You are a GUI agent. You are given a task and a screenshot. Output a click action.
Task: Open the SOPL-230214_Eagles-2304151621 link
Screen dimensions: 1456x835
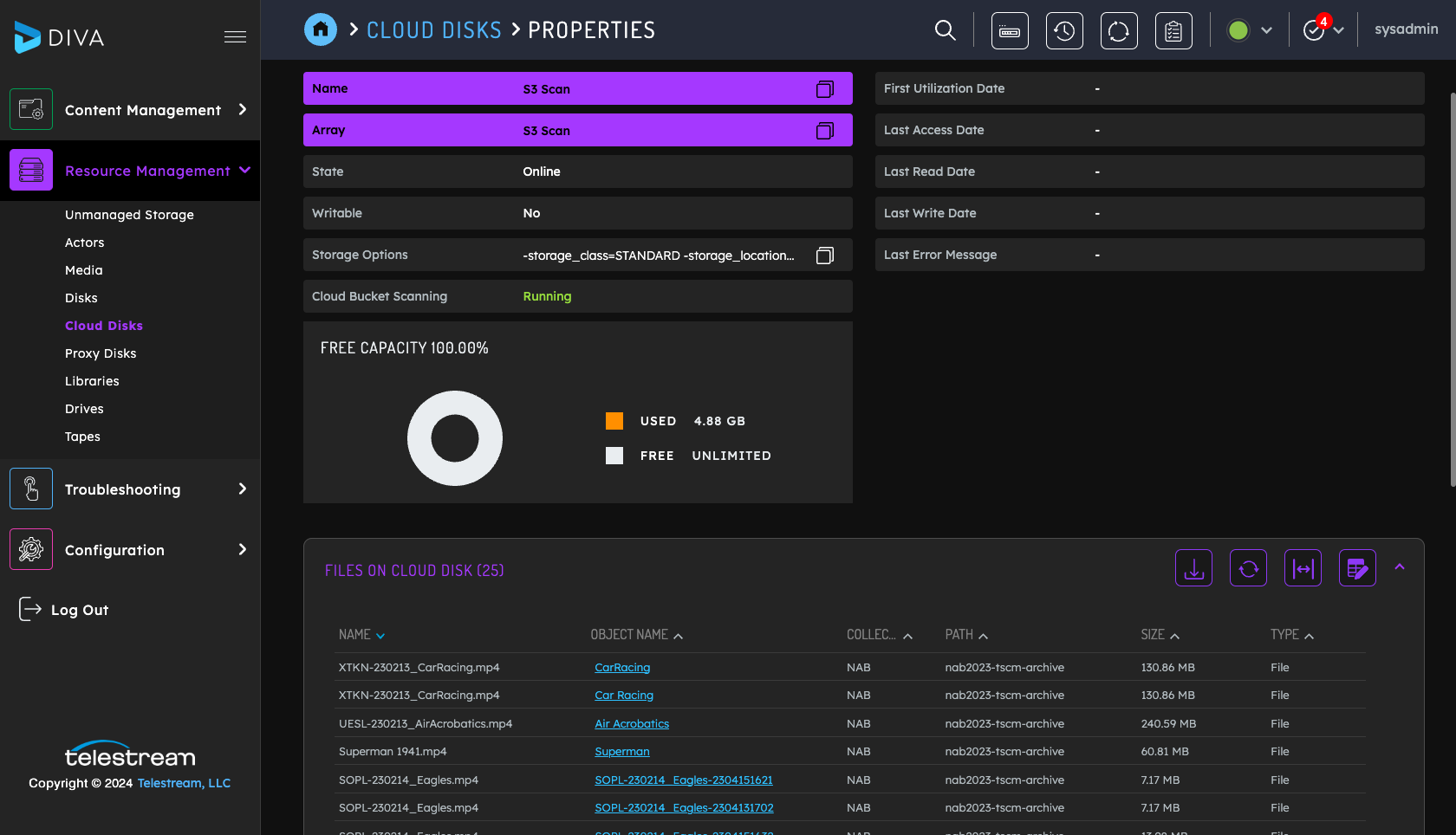(684, 780)
